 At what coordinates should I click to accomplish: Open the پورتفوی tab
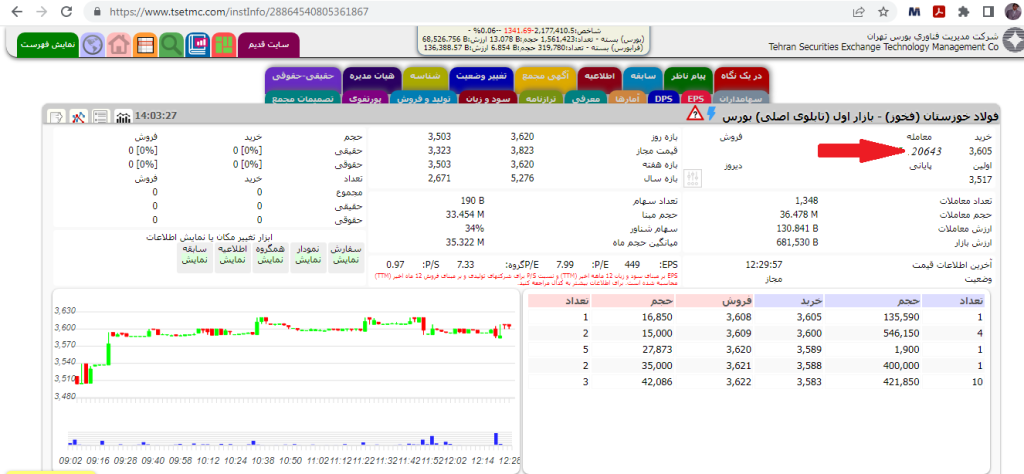(x=367, y=99)
